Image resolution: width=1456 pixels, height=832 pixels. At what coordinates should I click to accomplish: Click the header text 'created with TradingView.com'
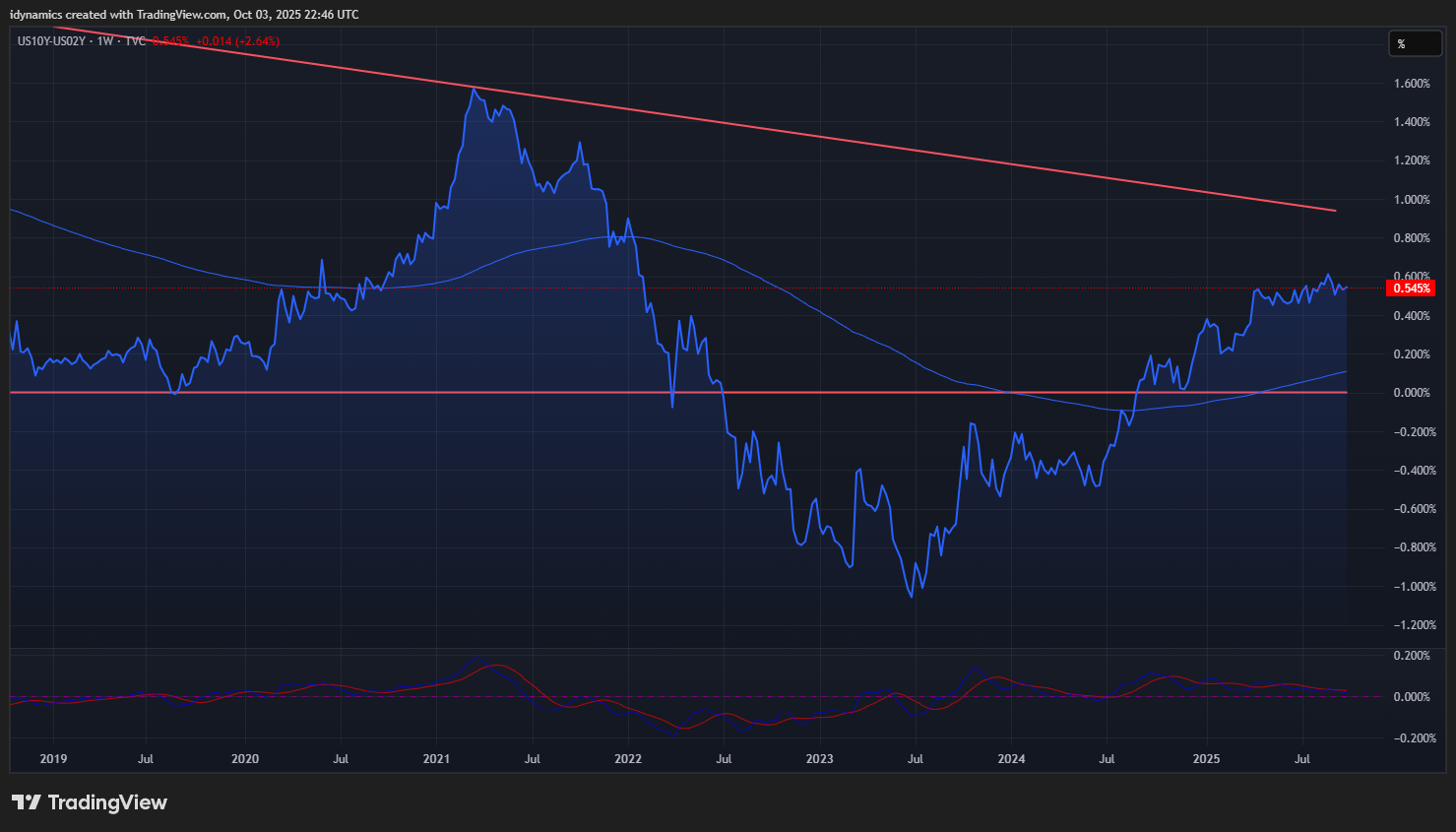click(146, 15)
